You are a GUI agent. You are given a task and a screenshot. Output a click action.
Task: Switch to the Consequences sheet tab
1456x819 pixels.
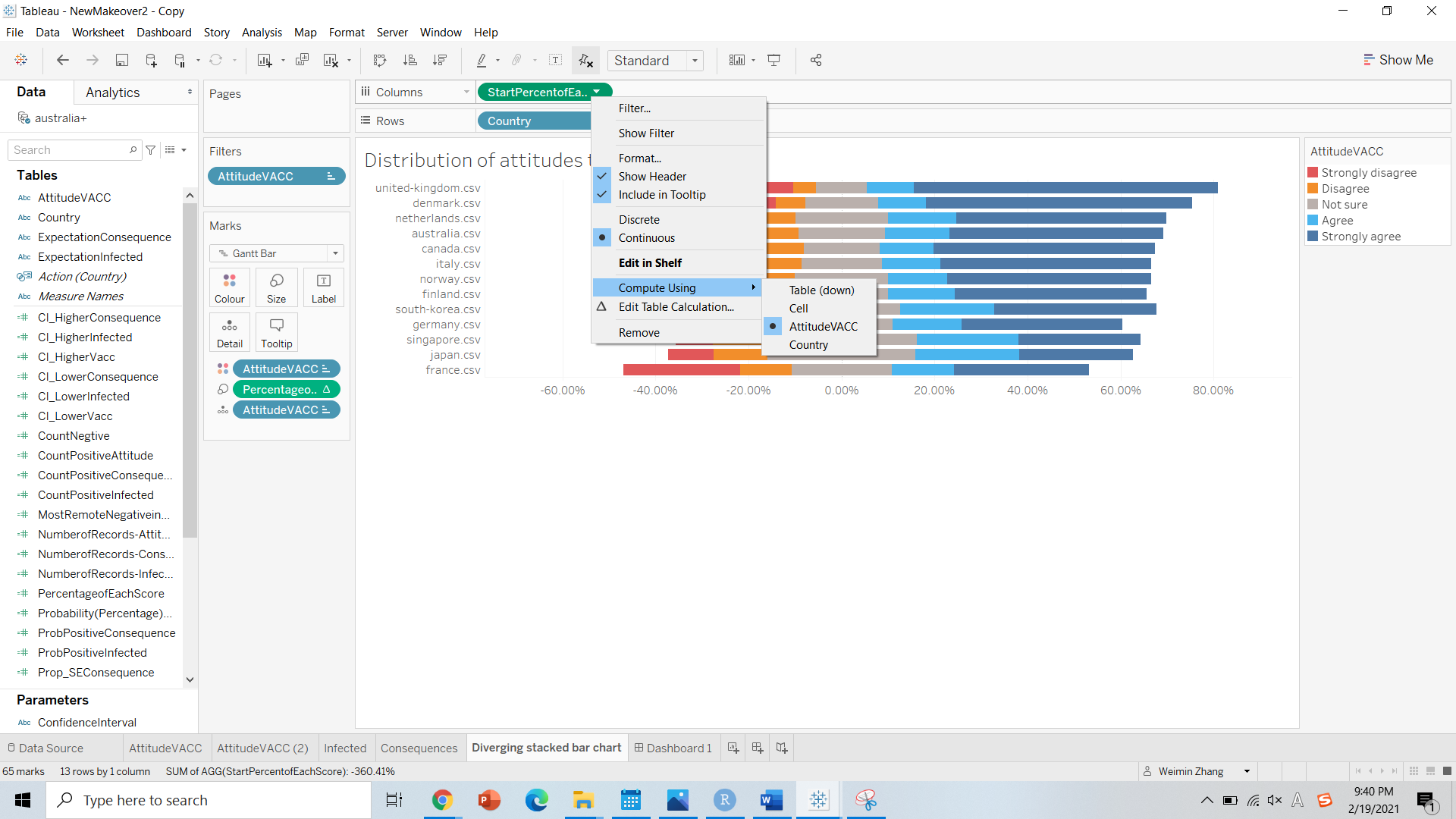coord(419,748)
